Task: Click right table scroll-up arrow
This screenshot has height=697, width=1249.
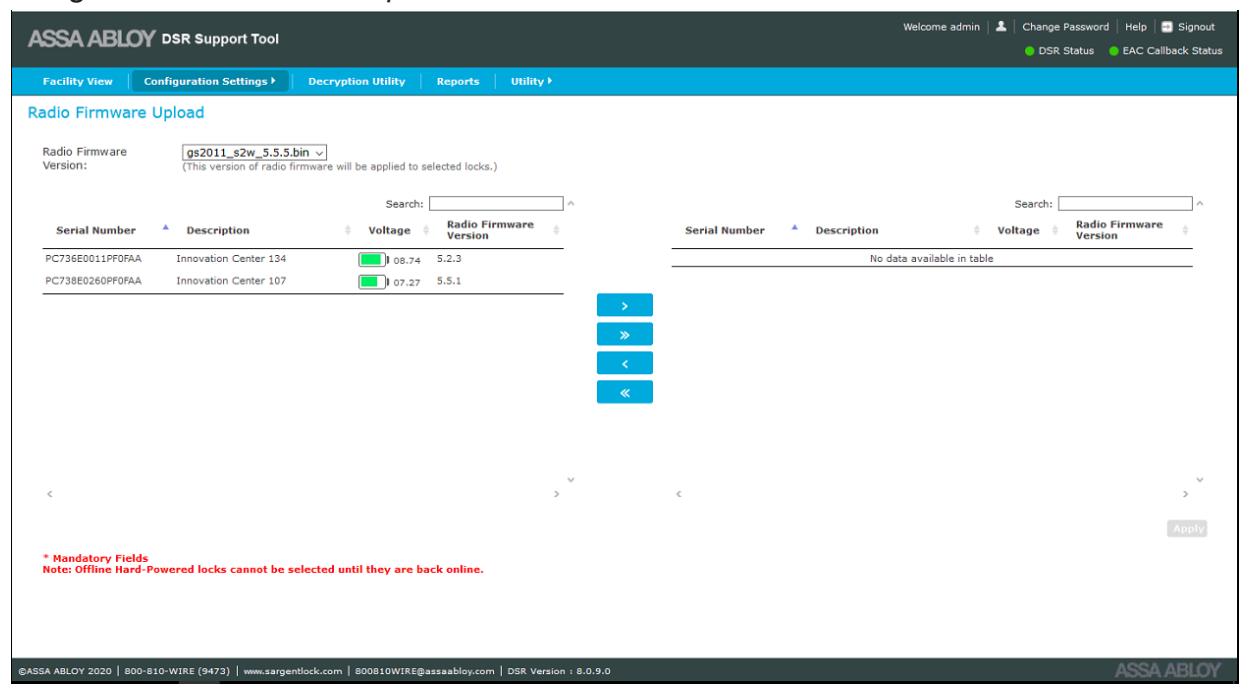Action: [1200, 205]
